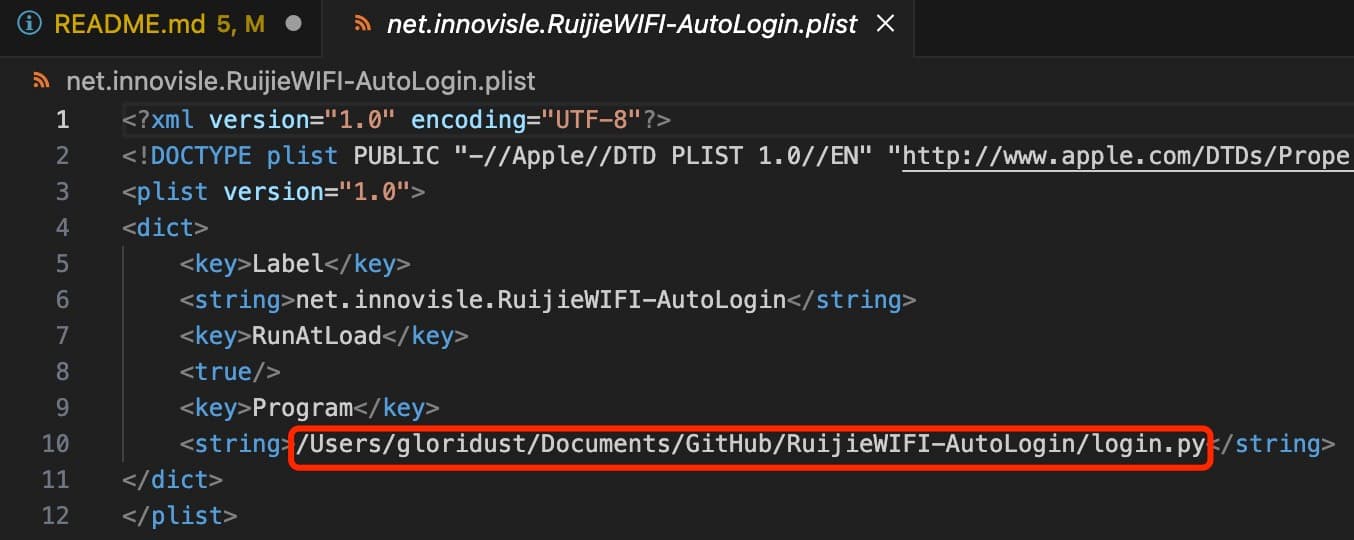This screenshot has width=1354, height=540.
Task: Place cursor in RunAtLoad key text
Action: (317, 336)
